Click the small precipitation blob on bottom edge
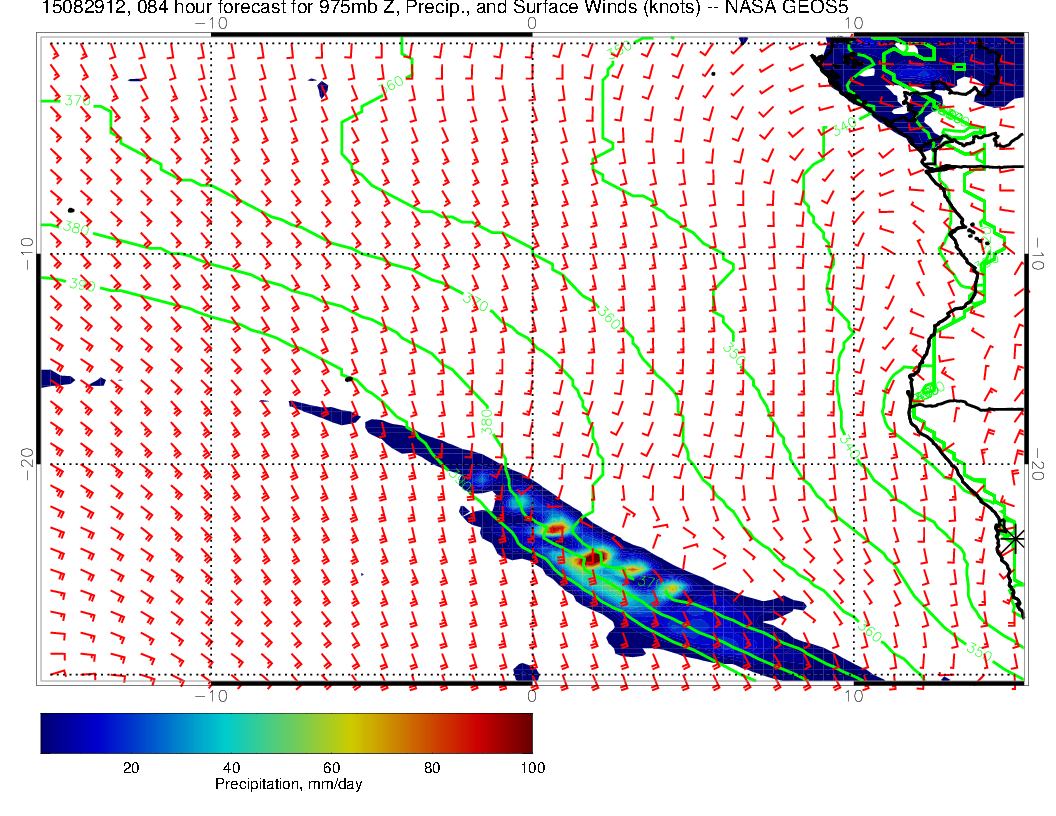Screen dimensions: 1056x816 pyautogui.click(x=525, y=673)
